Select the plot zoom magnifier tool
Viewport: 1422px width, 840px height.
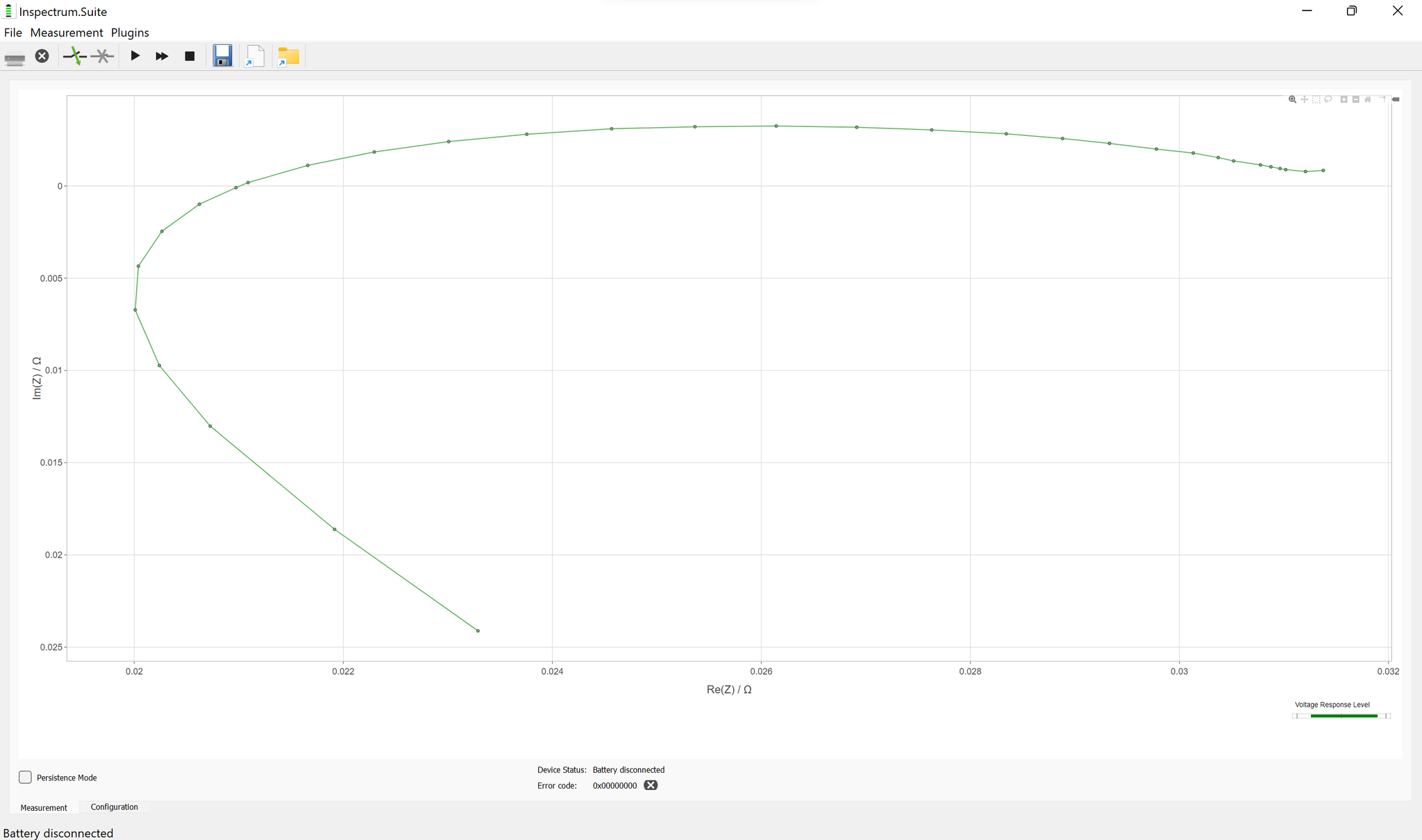[1292, 99]
